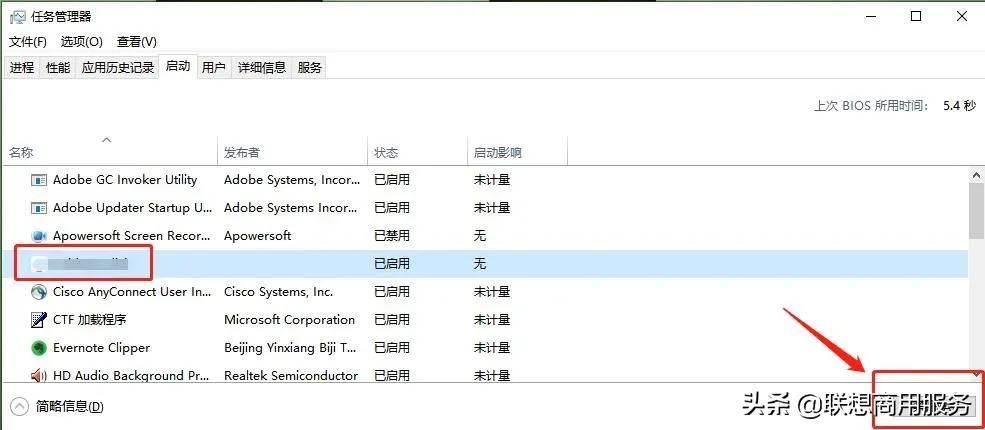Click 已禁用 status in Apowersoft row
The width and height of the screenshot is (985, 430).
pos(392,236)
